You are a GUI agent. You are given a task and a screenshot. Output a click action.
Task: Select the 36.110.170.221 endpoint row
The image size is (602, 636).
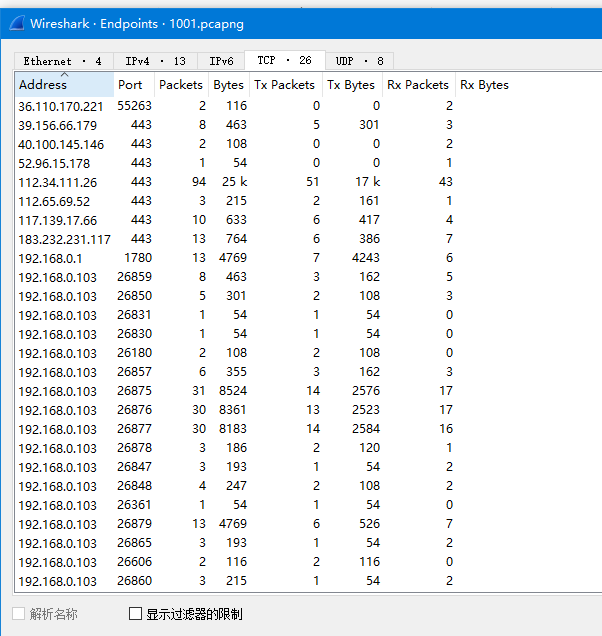[x=308, y=106]
